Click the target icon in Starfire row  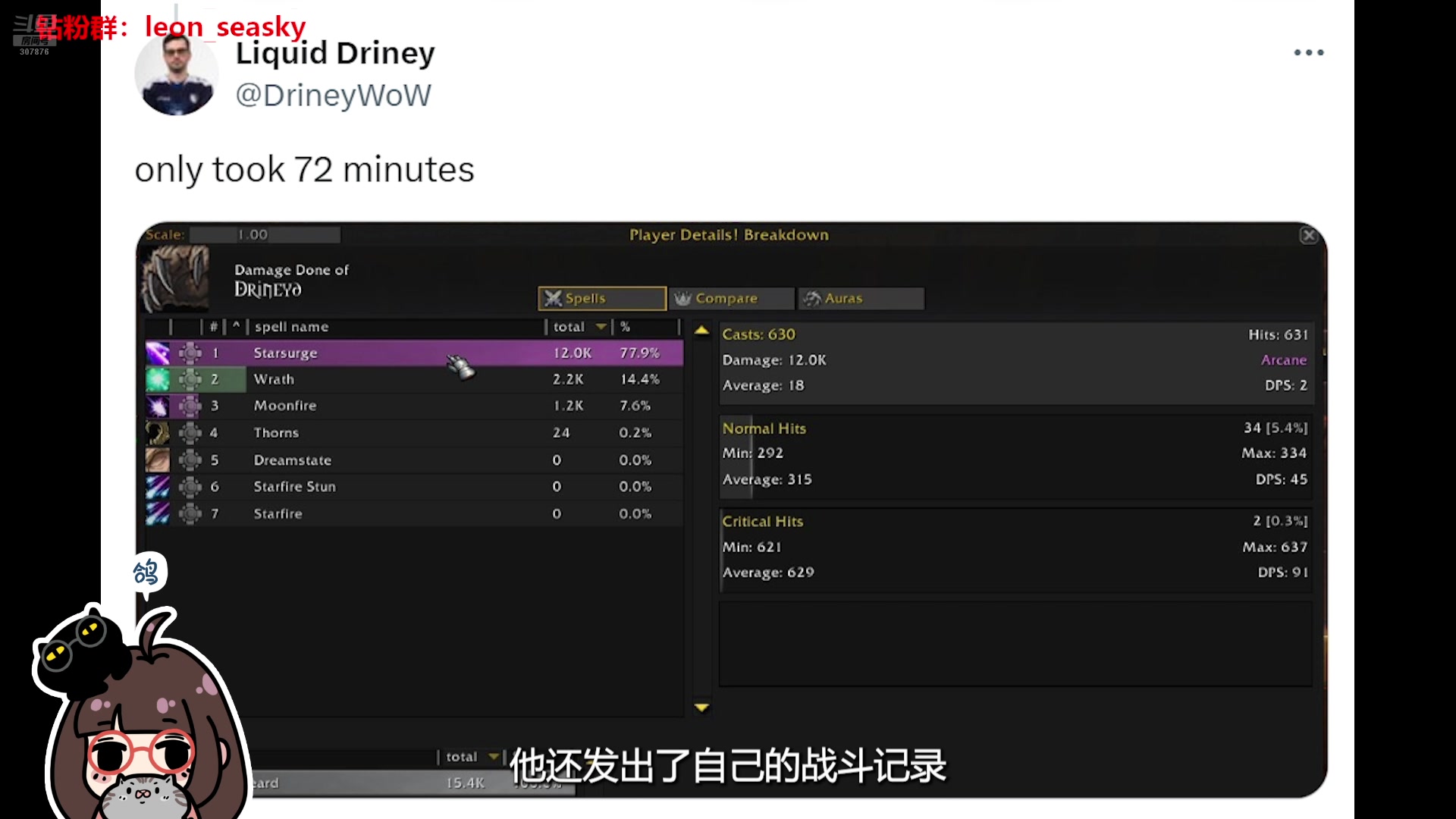190,513
